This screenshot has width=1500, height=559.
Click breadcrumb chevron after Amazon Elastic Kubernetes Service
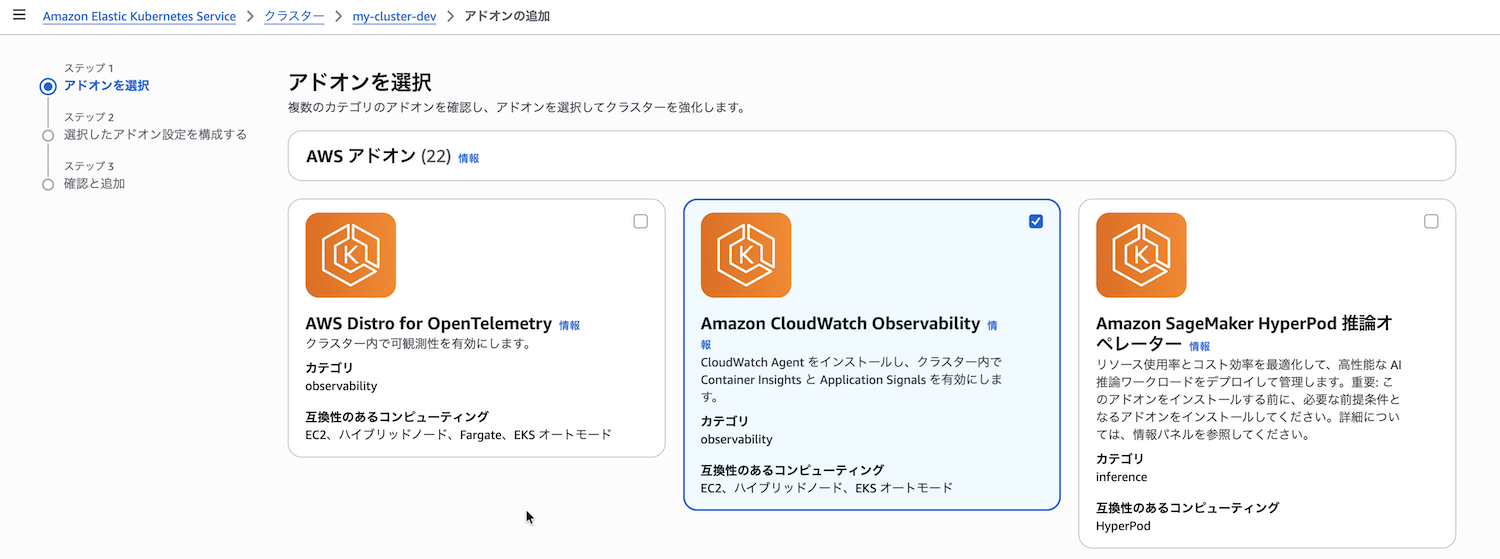pyautogui.click(x=250, y=17)
